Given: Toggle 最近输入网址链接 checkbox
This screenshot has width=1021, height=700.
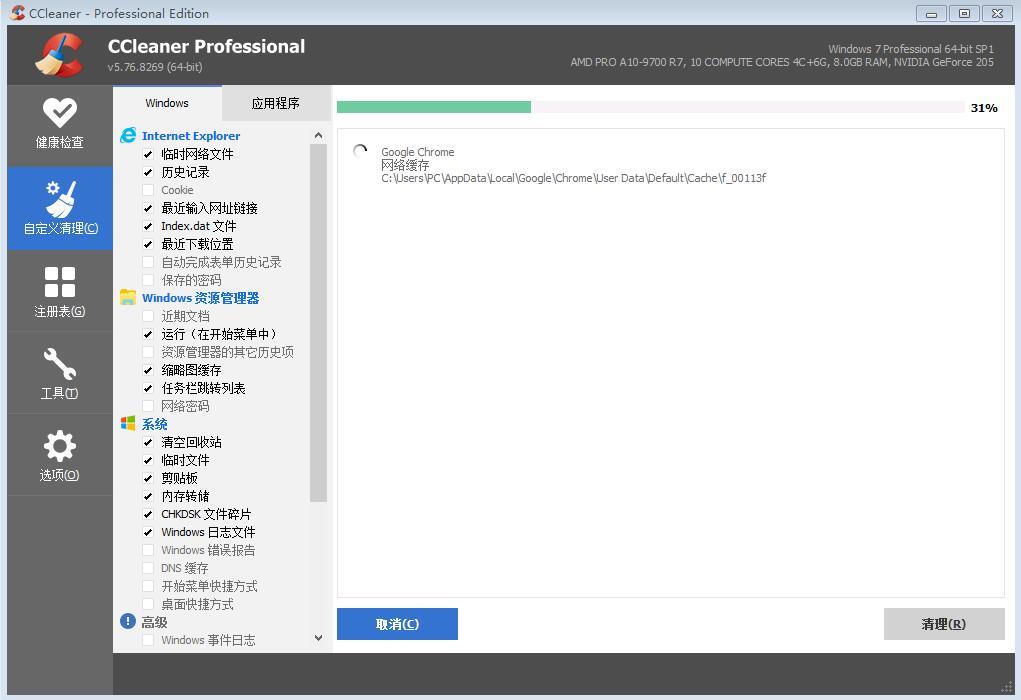Looking at the screenshot, I should (148, 208).
